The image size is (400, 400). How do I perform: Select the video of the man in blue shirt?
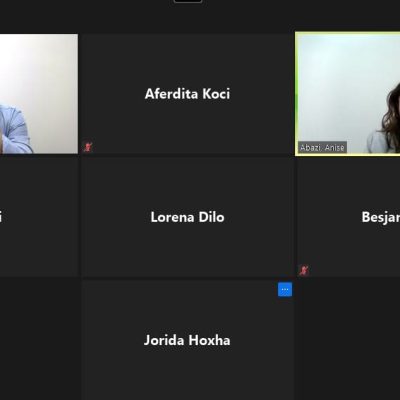click(x=39, y=94)
